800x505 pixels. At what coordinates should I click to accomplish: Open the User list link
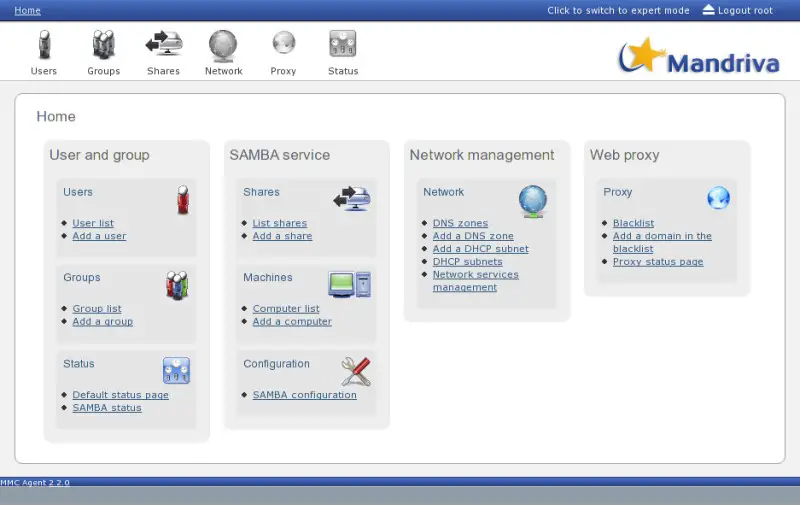[93, 223]
